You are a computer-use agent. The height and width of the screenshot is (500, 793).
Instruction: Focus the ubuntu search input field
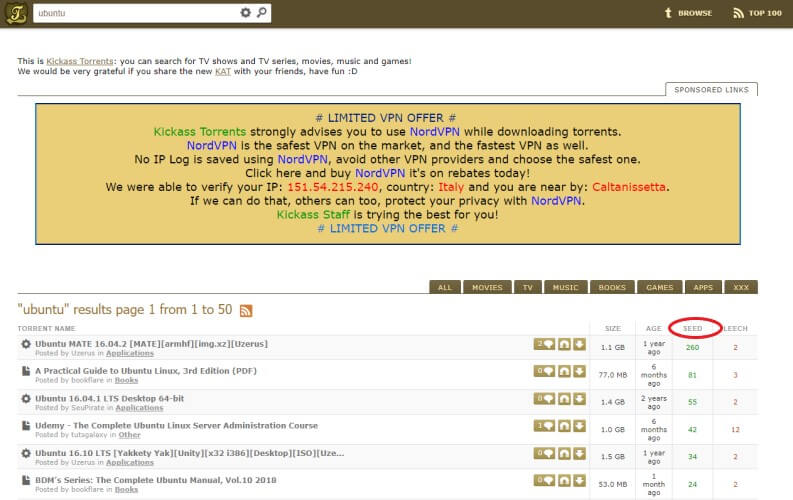pos(137,13)
